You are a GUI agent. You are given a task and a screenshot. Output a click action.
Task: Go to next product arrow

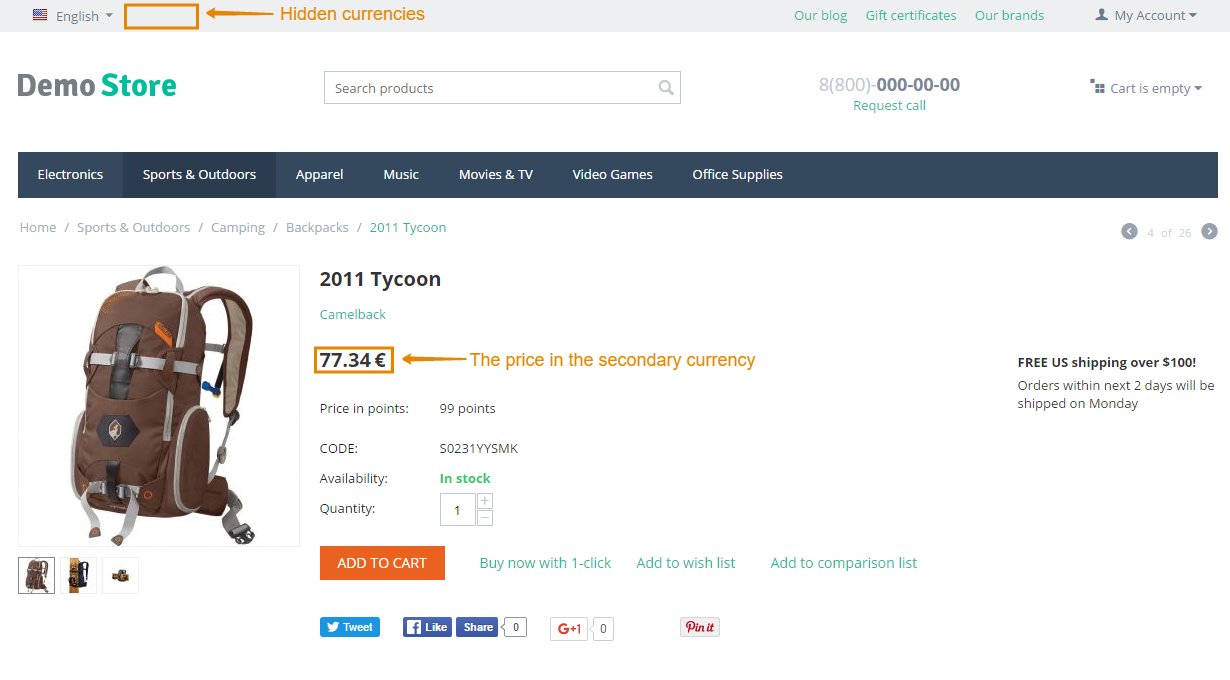pos(1209,232)
